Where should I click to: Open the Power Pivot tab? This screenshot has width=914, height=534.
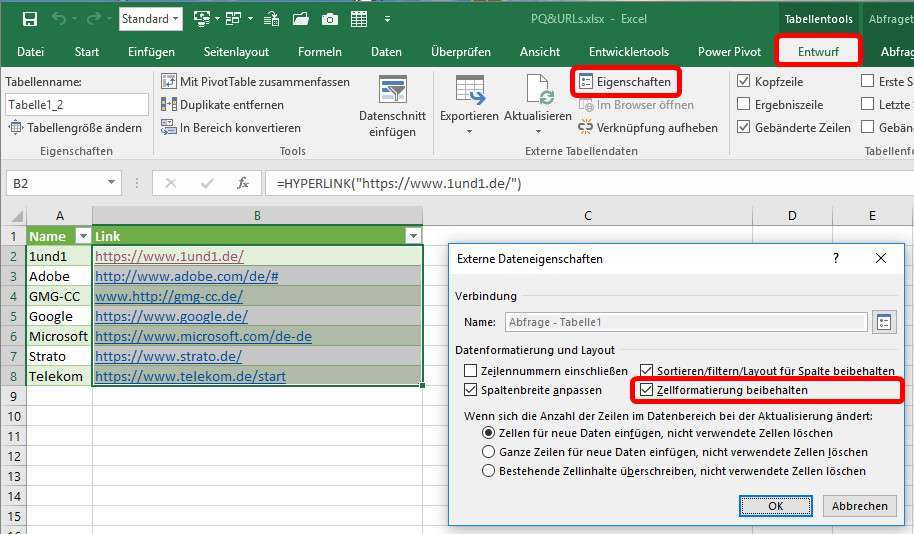[x=729, y=52]
